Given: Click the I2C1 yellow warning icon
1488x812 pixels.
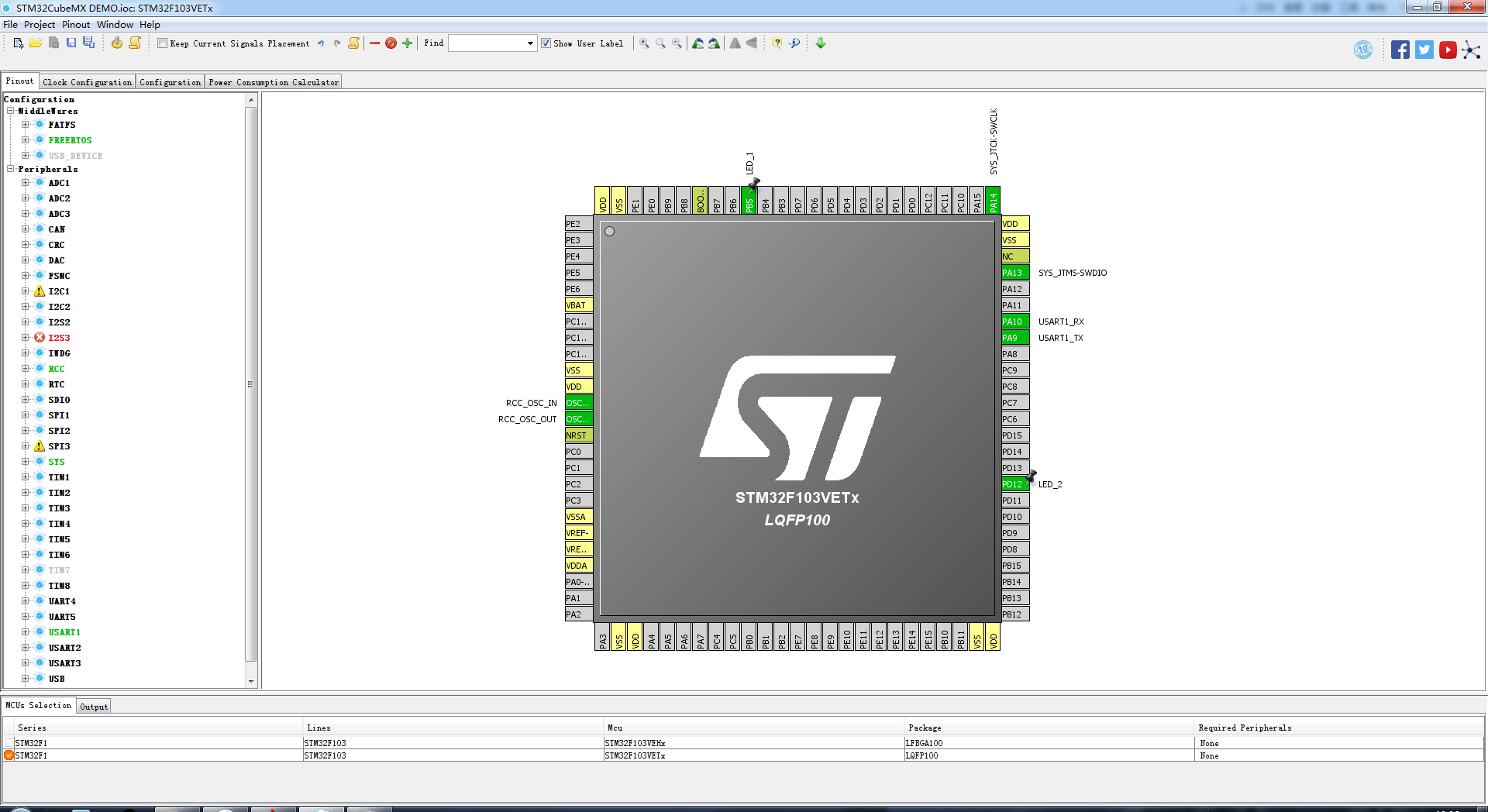Looking at the screenshot, I should tap(40, 291).
